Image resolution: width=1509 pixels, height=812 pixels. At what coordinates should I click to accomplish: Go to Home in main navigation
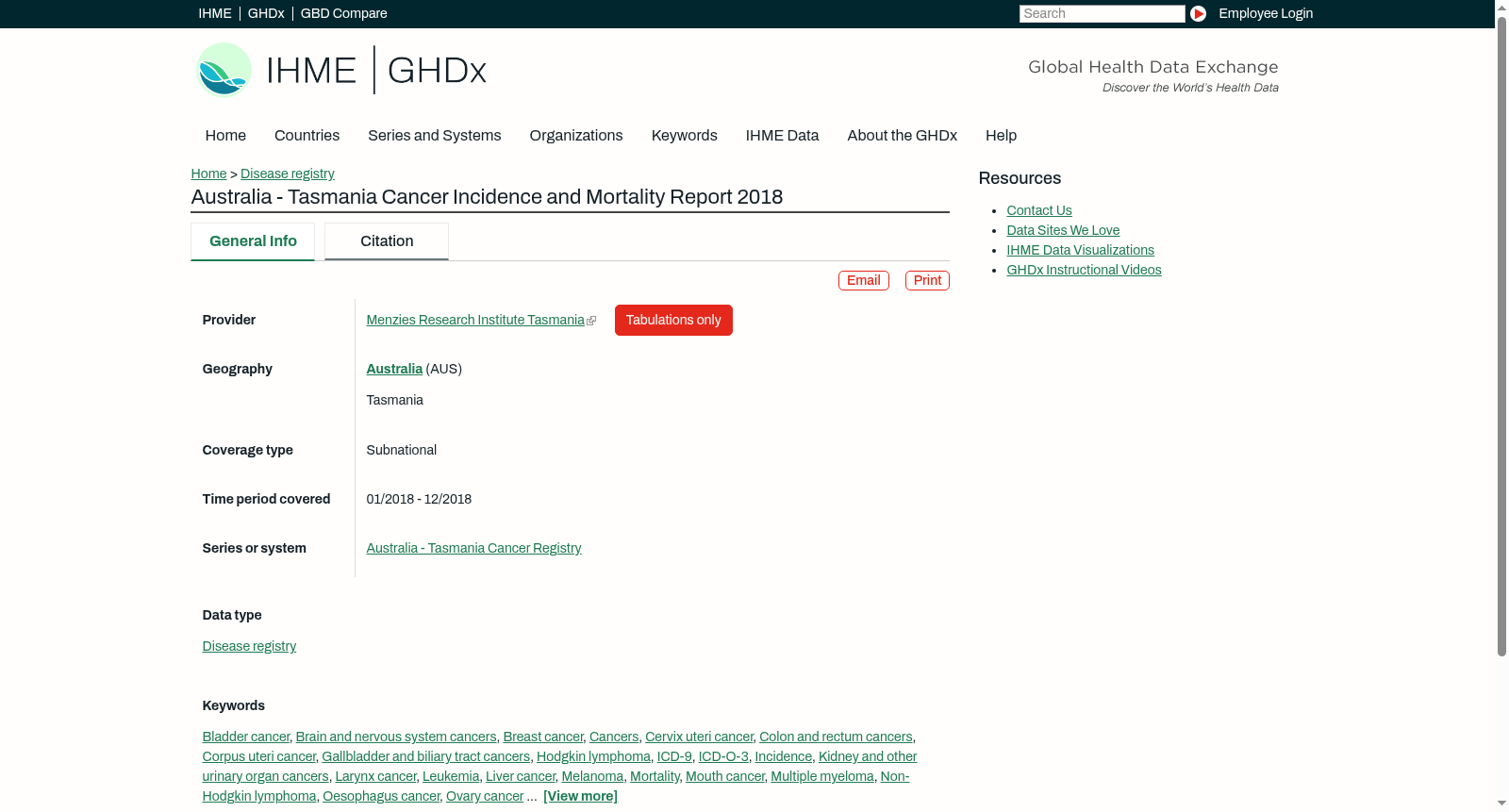(x=225, y=136)
